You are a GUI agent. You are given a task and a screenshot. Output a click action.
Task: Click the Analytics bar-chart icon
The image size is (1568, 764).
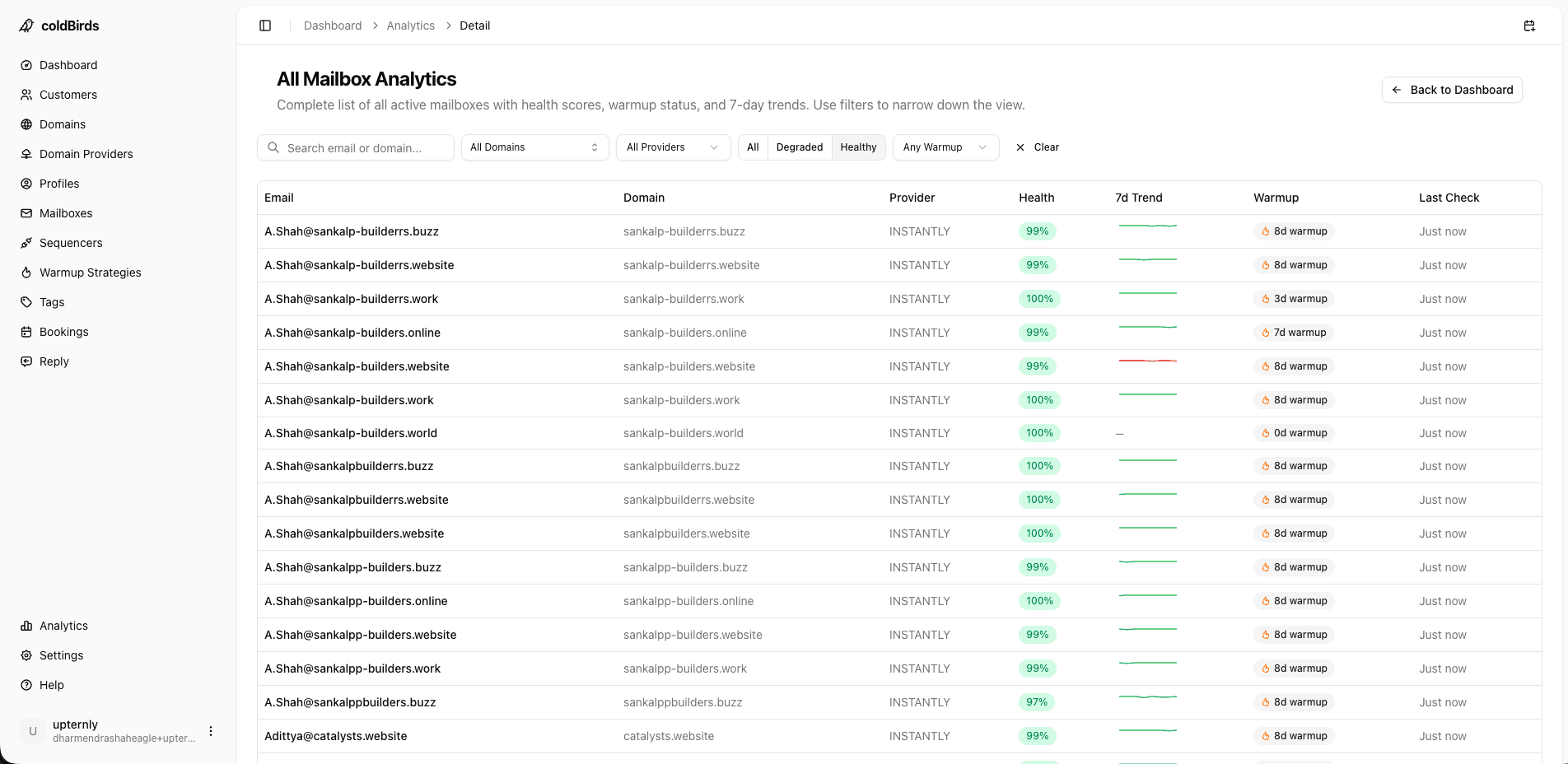tap(27, 626)
